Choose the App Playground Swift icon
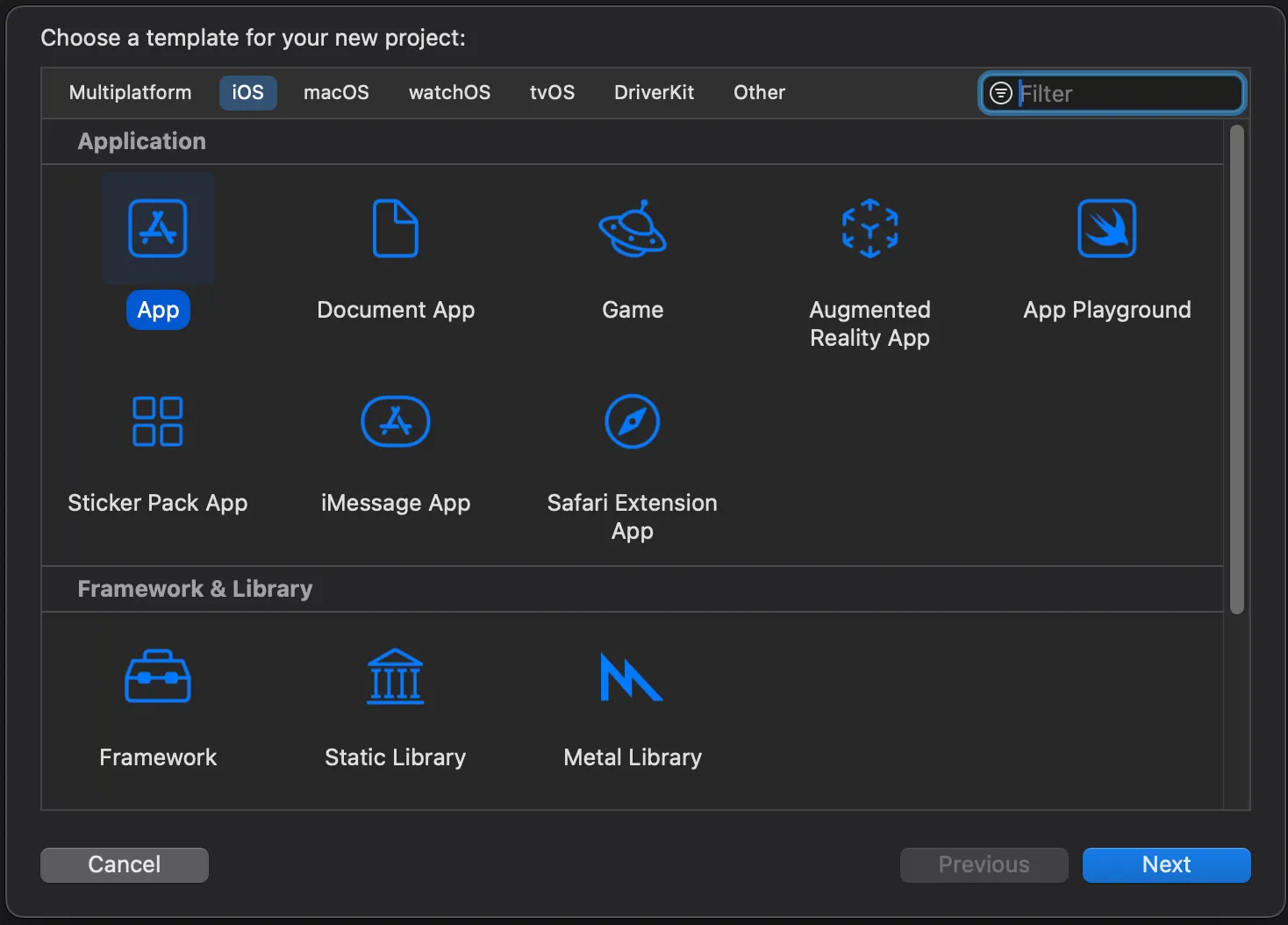The height and width of the screenshot is (925, 1288). 1107,228
